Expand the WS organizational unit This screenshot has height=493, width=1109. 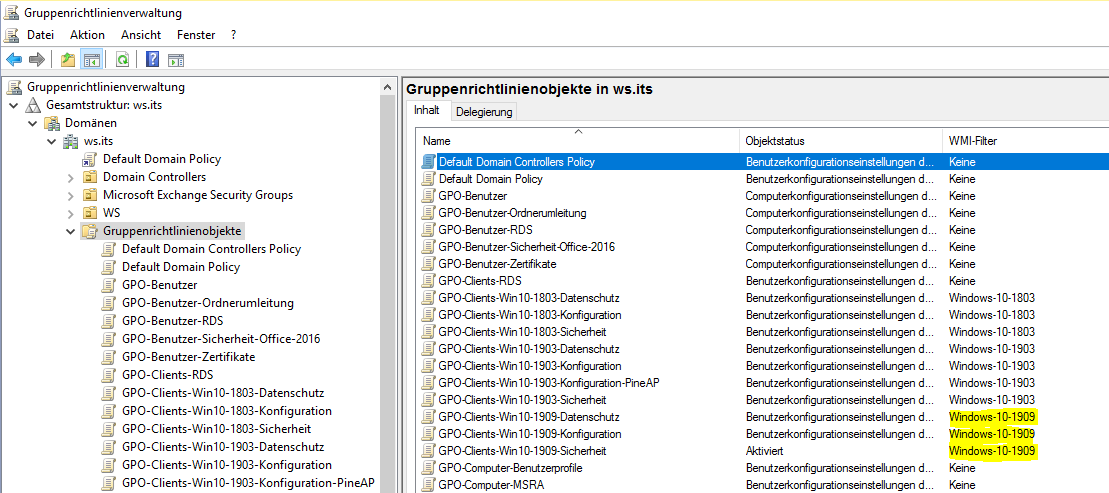(71, 214)
